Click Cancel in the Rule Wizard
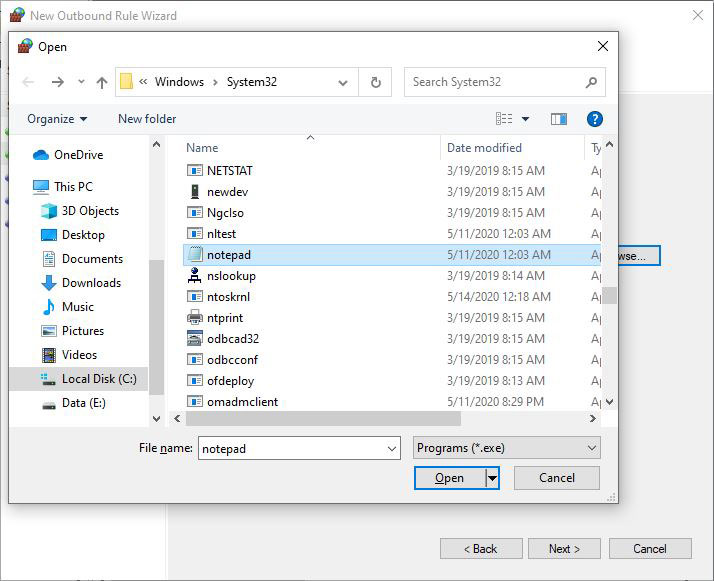This screenshot has height=581, width=714. pyautogui.click(x=650, y=549)
